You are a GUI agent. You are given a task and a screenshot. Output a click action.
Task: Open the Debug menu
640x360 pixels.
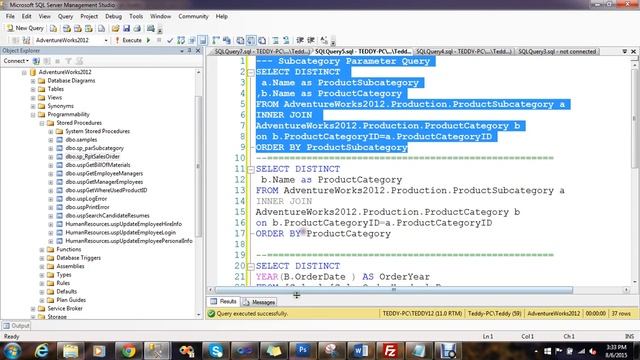[113, 16]
